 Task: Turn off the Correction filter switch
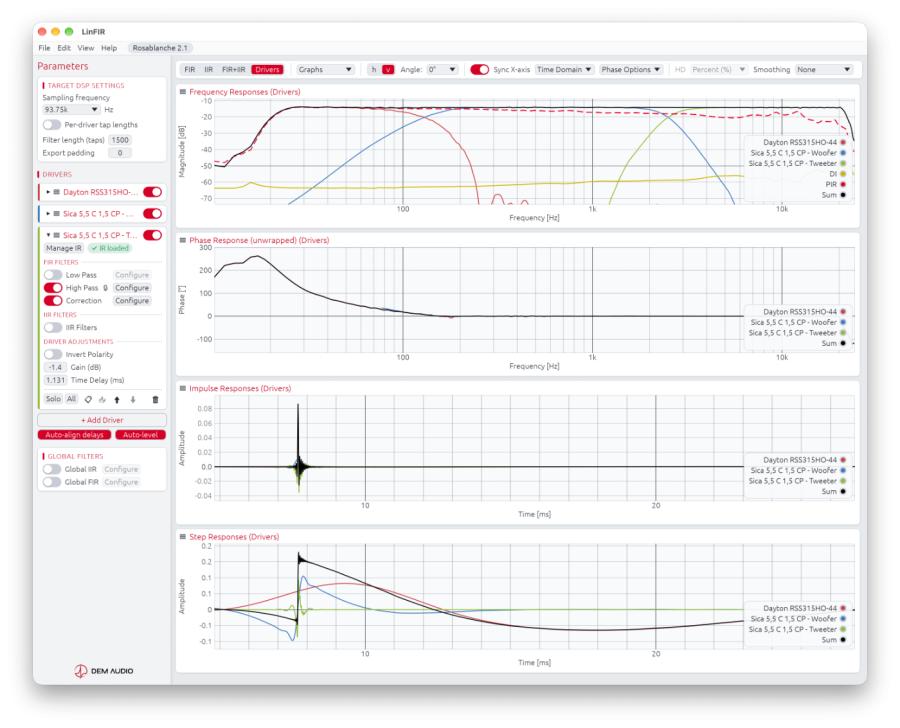(53, 301)
